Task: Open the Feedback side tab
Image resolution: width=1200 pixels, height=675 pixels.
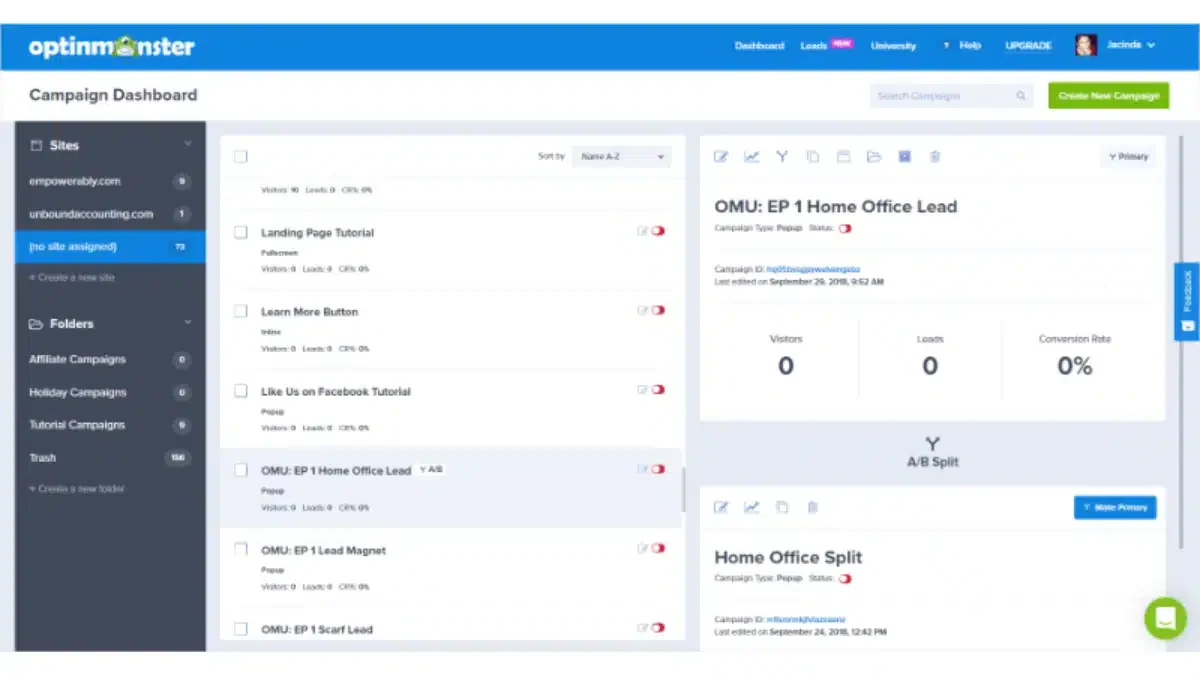Action: point(1187,301)
